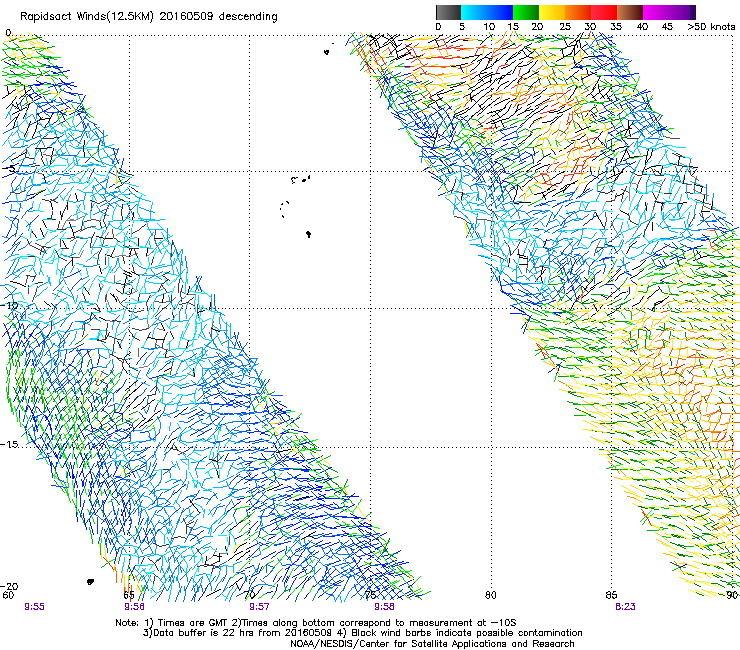Click the '9:58' pass time label
Viewport: 740px width, 650px height.
pos(384,607)
